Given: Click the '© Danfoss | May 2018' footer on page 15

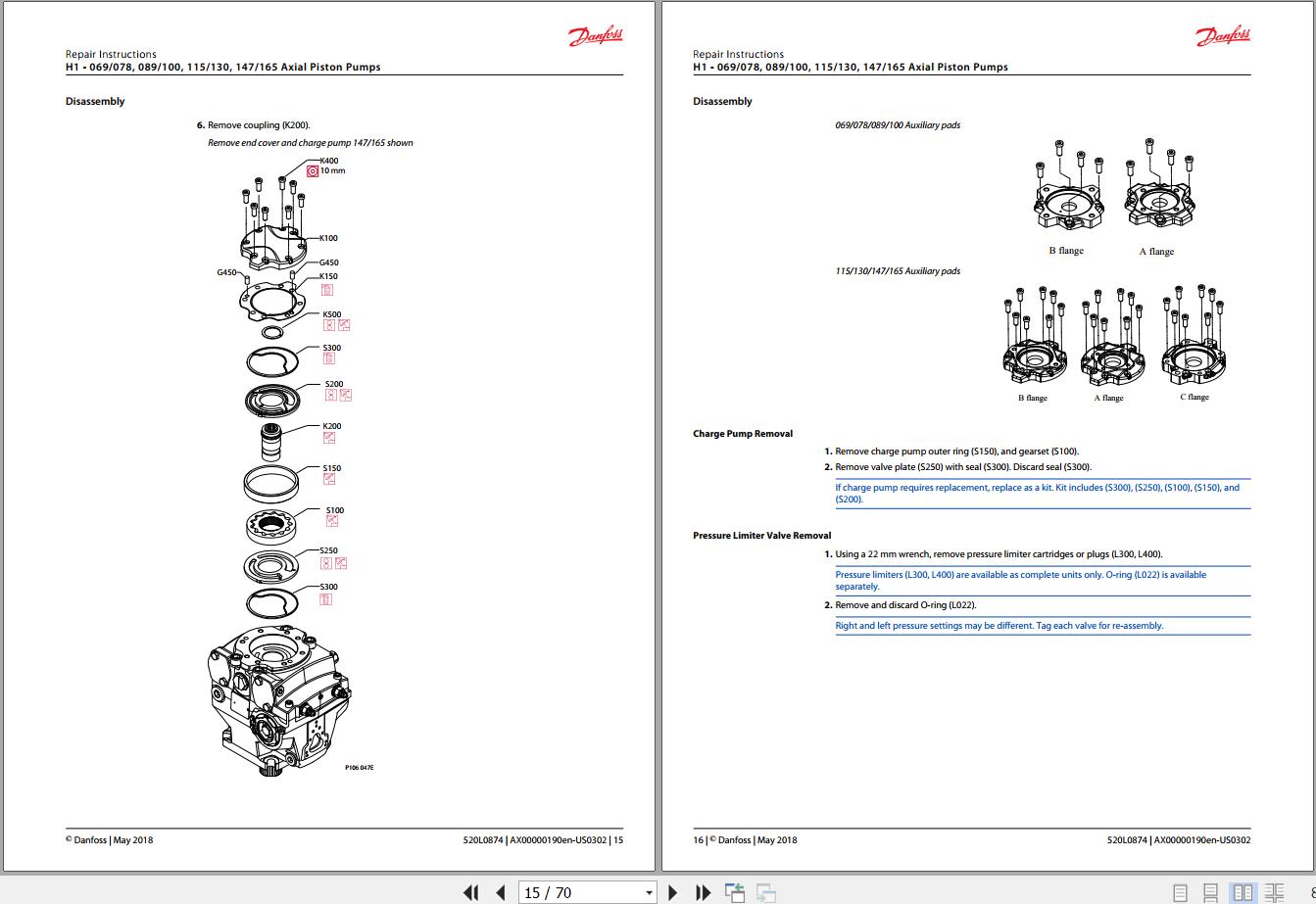Looking at the screenshot, I should click(110, 839).
